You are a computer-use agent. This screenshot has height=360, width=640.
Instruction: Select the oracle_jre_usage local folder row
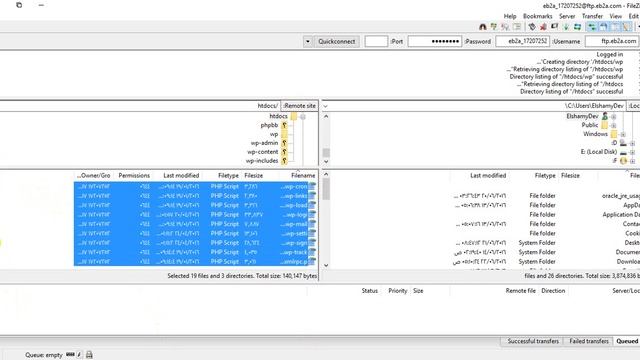tap(545, 196)
